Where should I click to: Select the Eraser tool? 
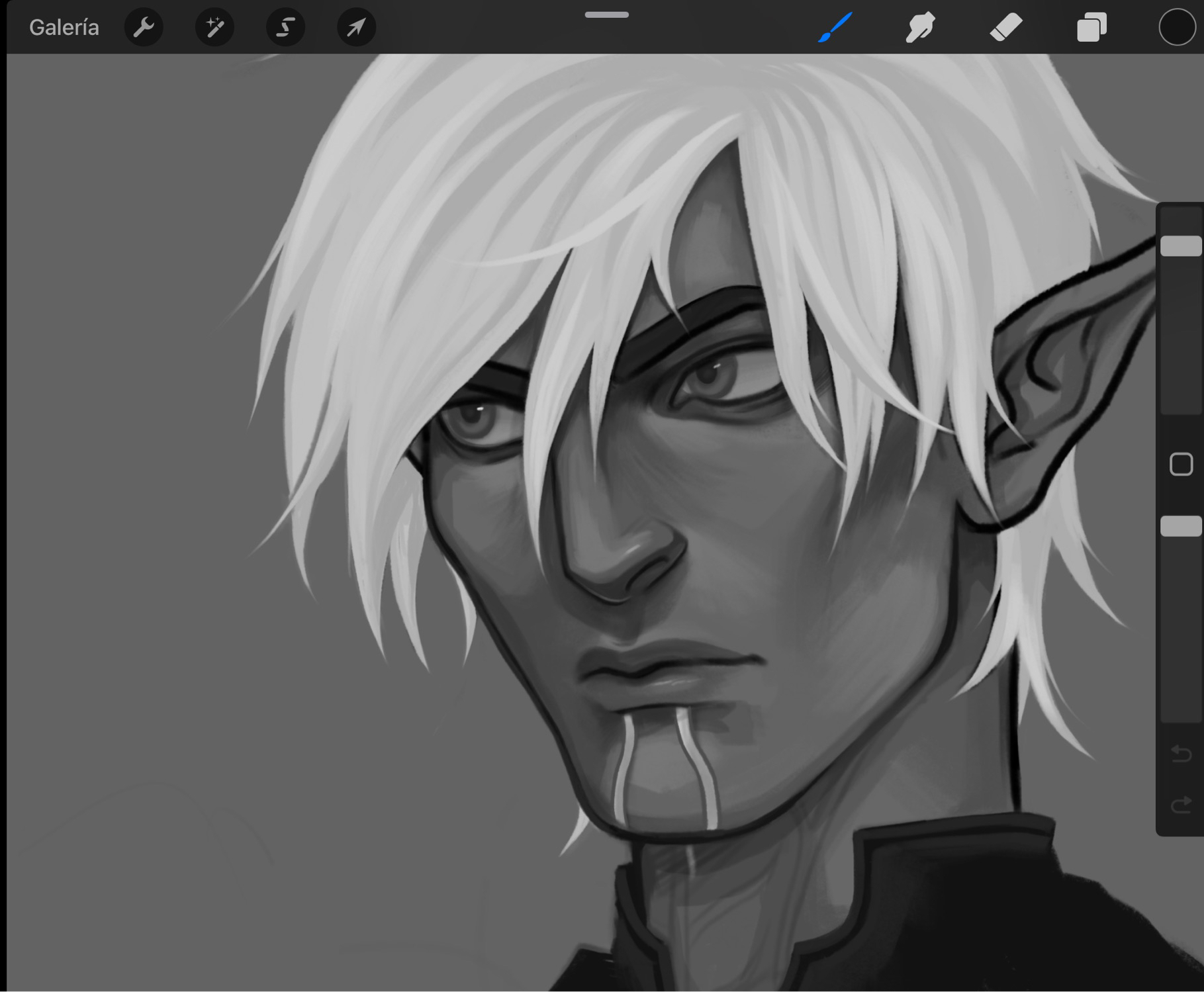(x=1006, y=28)
